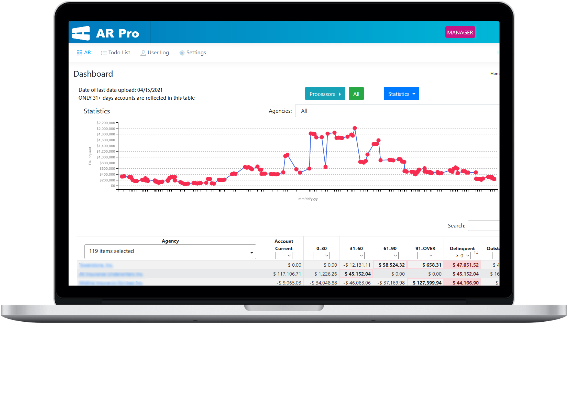Screen dimensions: 570x400
Task: Click the Dashboard heading
Action: 93,74
